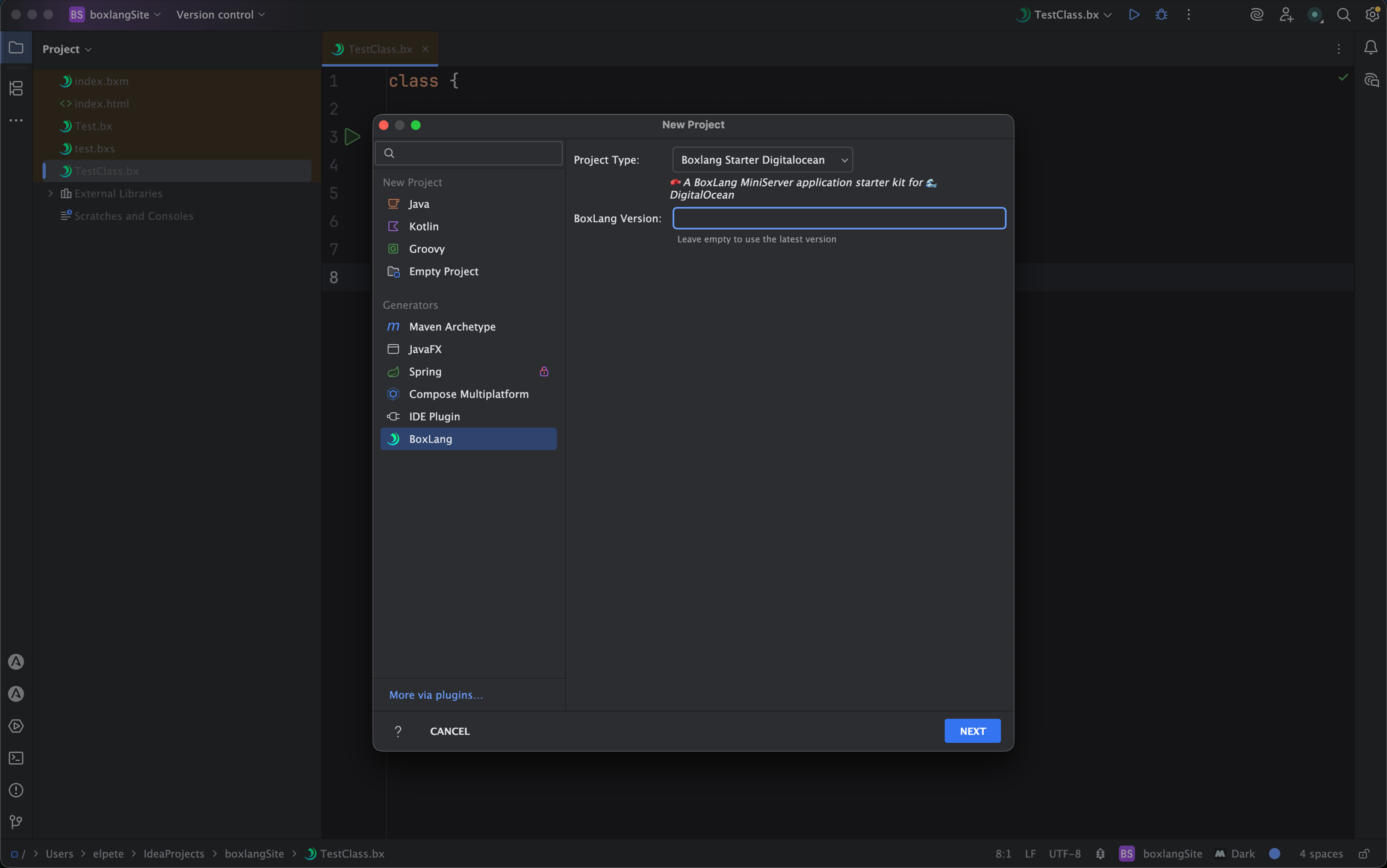Click the Notifications bell icon
The image size is (1387, 868).
(x=1370, y=48)
